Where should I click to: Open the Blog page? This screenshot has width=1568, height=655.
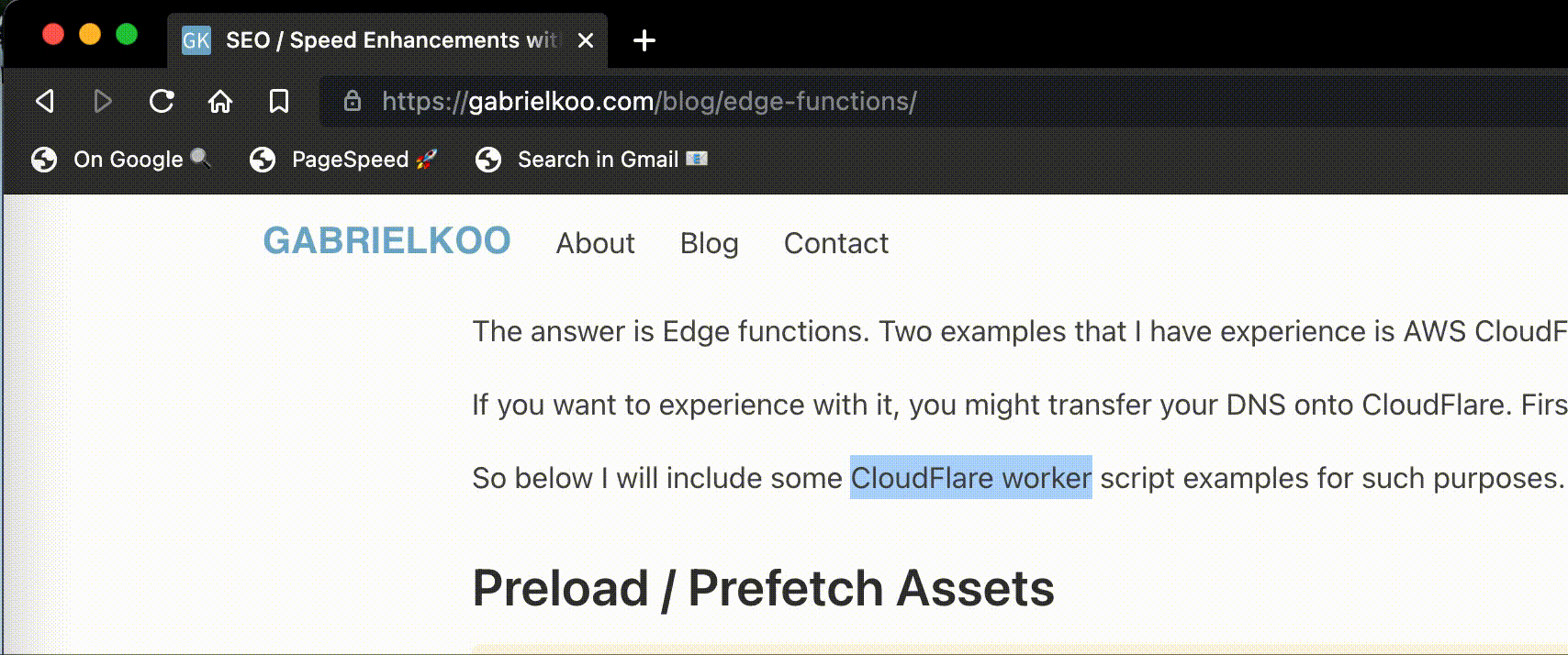coord(709,243)
